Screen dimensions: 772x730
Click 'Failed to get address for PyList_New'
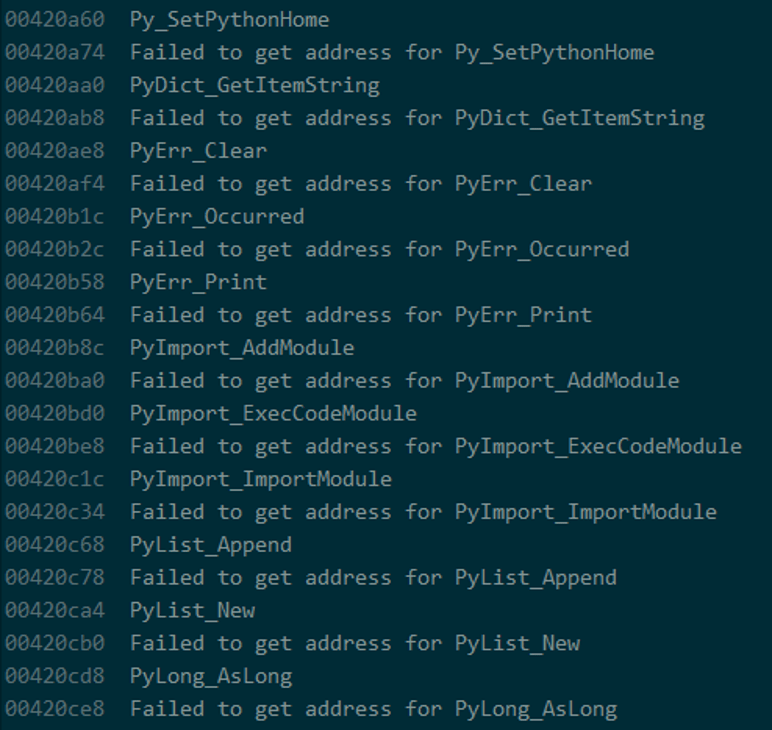tap(355, 644)
